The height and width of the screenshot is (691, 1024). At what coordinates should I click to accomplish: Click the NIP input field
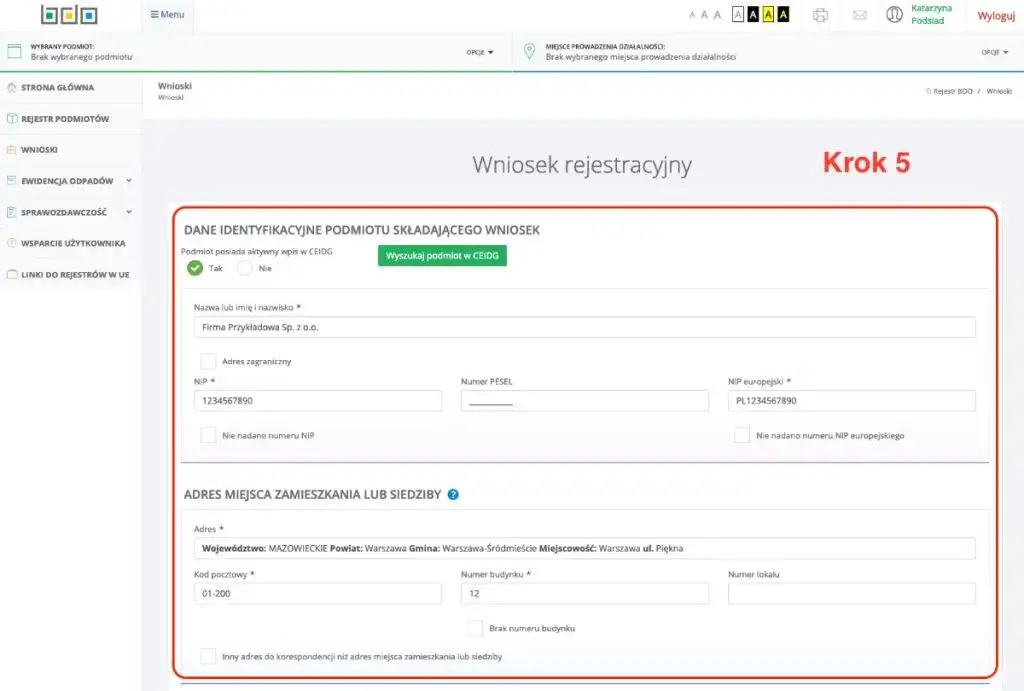pos(317,400)
